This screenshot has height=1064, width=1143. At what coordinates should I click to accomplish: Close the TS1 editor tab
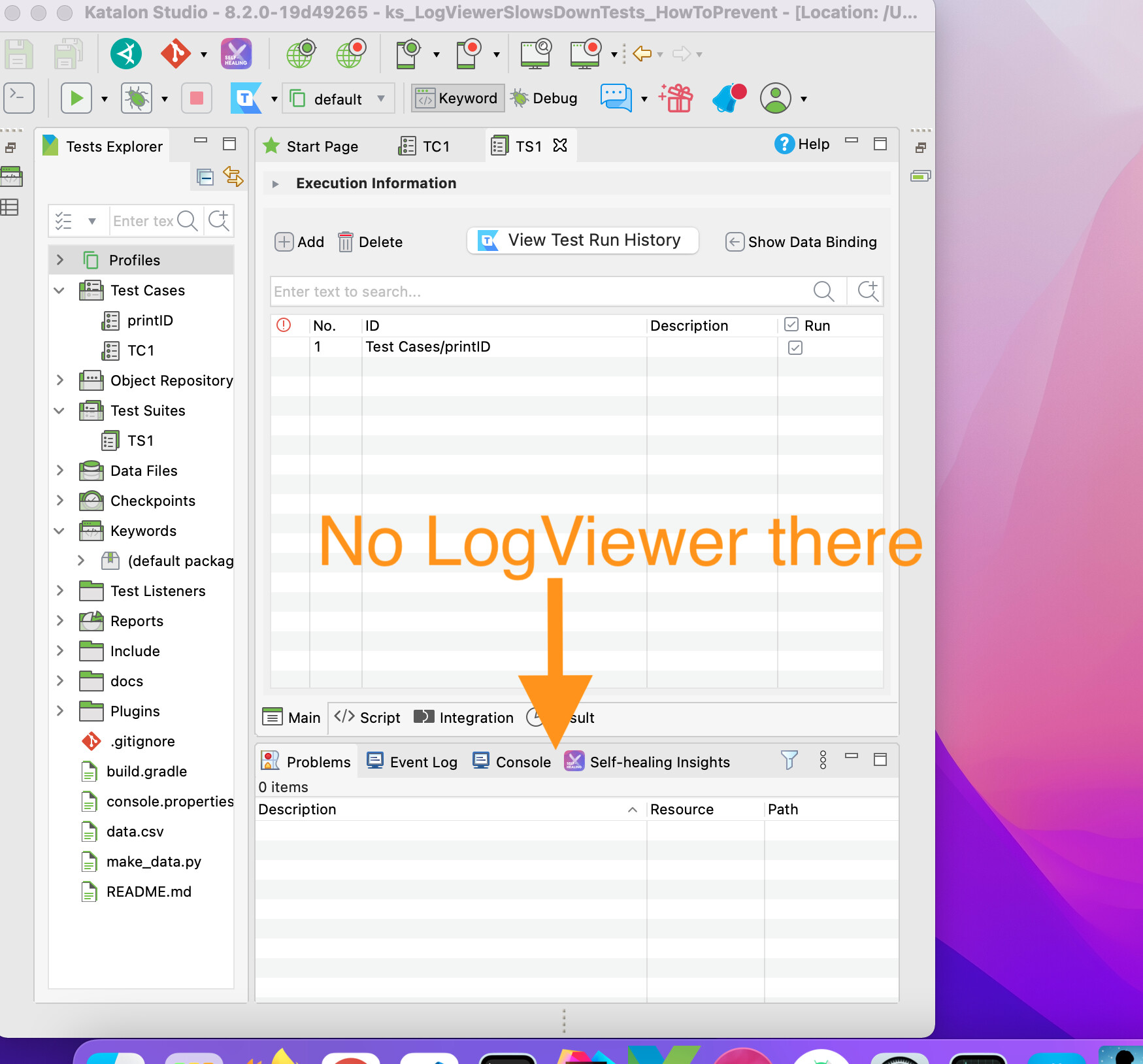click(x=560, y=145)
